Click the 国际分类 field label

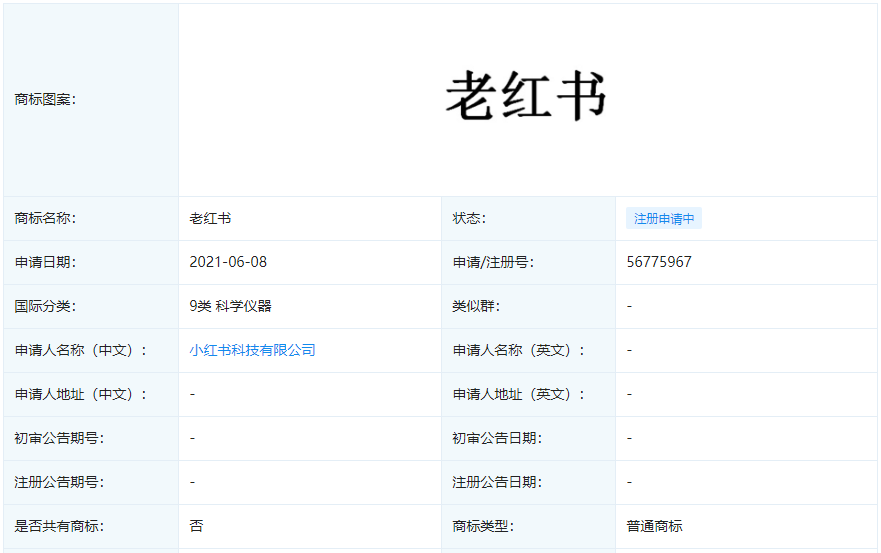[x=46, y=306]
